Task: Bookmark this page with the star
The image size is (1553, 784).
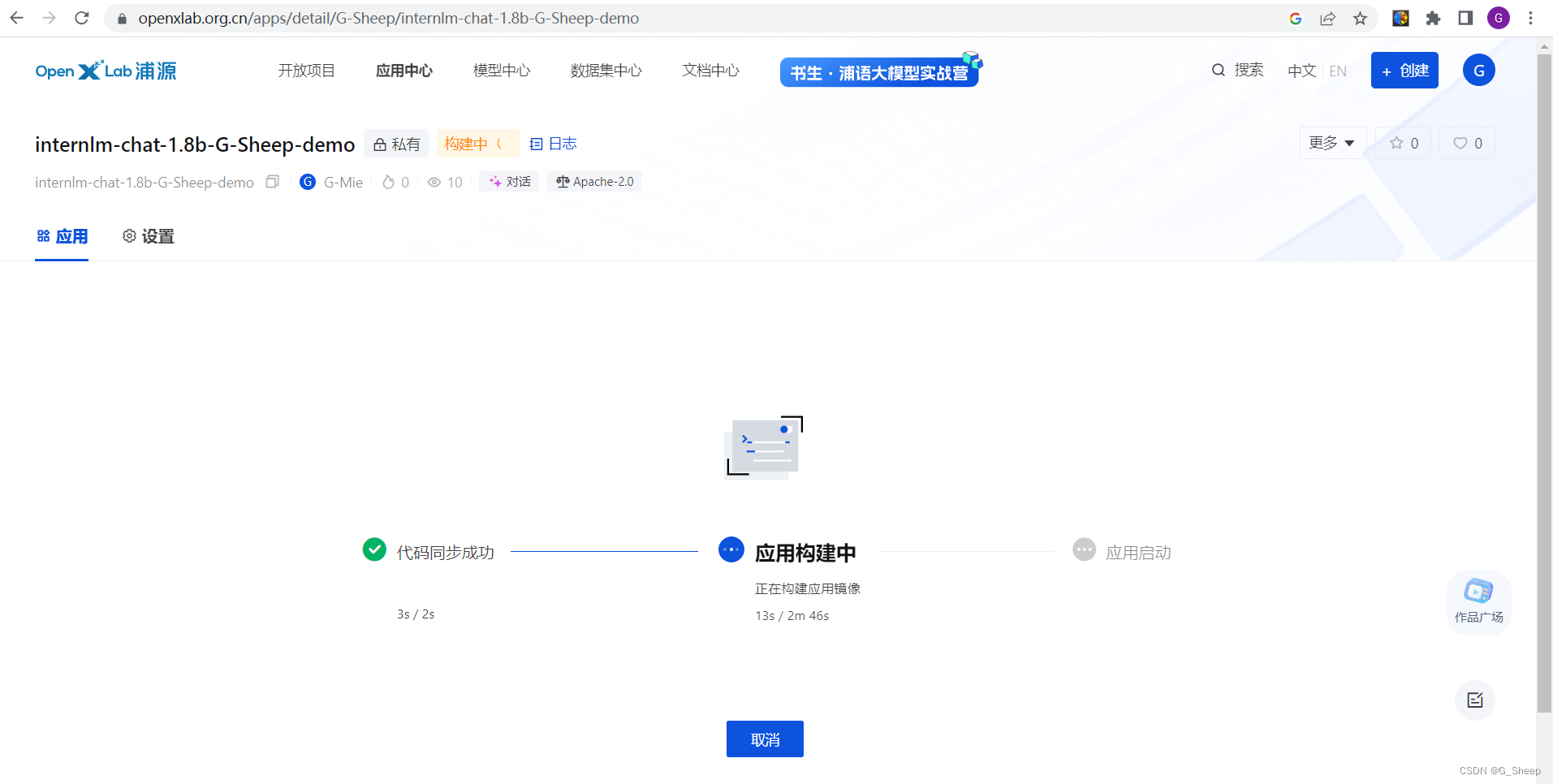Action: (x=1361, y=18)
